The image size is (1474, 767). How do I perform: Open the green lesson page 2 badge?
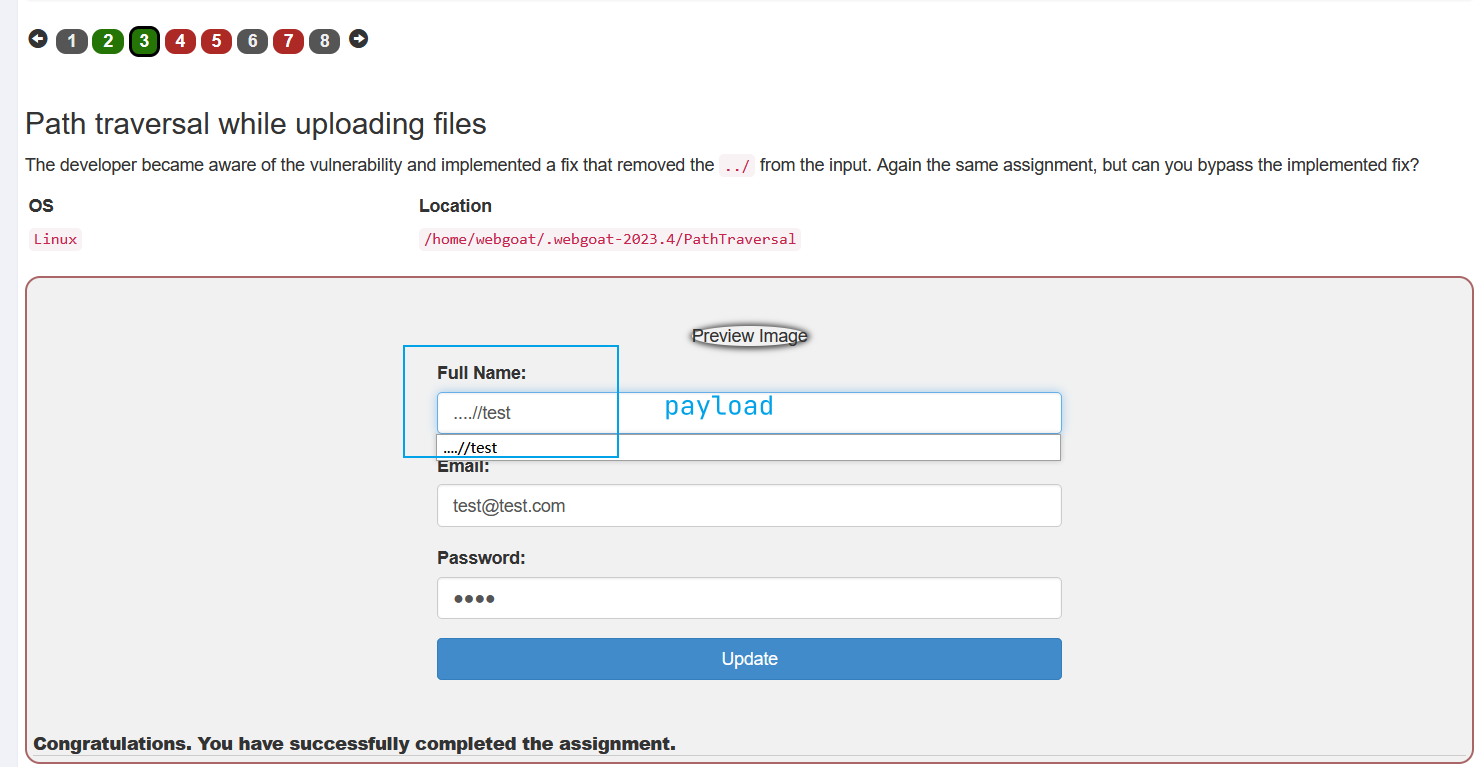point(108,41)
